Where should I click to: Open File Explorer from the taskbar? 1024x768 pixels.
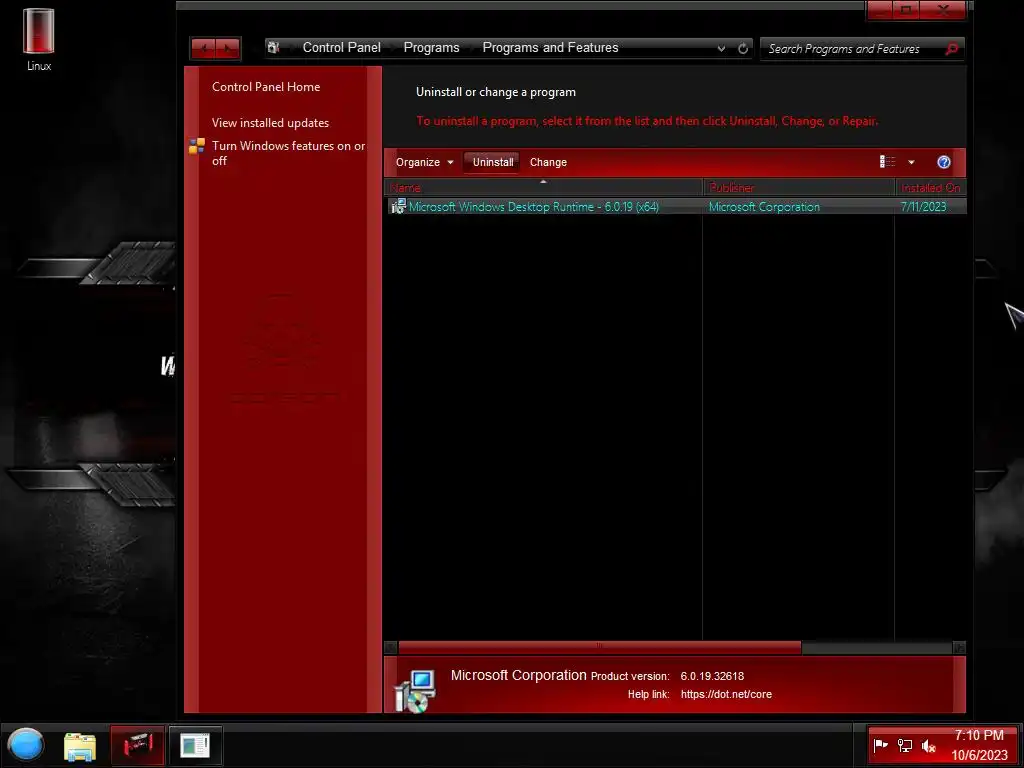point(80,746)
